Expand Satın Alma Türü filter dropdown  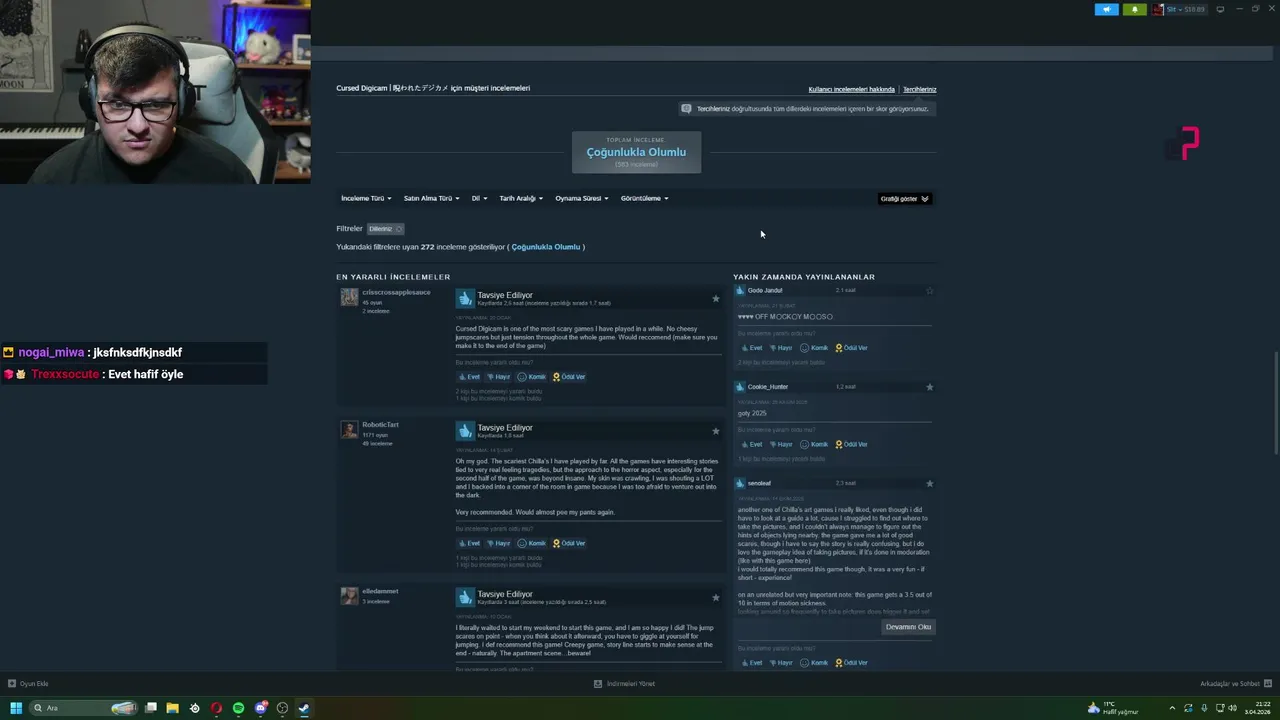click(431, 198)
